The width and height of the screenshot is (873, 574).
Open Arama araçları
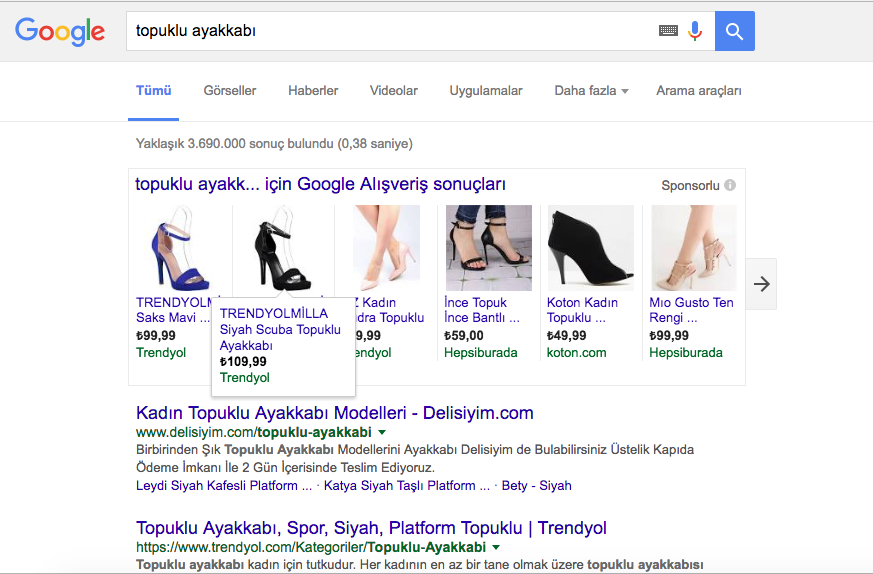point(699,91)
